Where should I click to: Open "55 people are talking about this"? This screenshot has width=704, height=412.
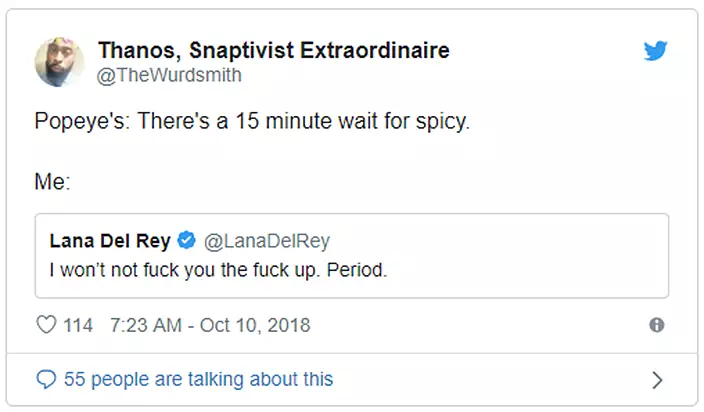pyautogui.click(x=198, y=380)
